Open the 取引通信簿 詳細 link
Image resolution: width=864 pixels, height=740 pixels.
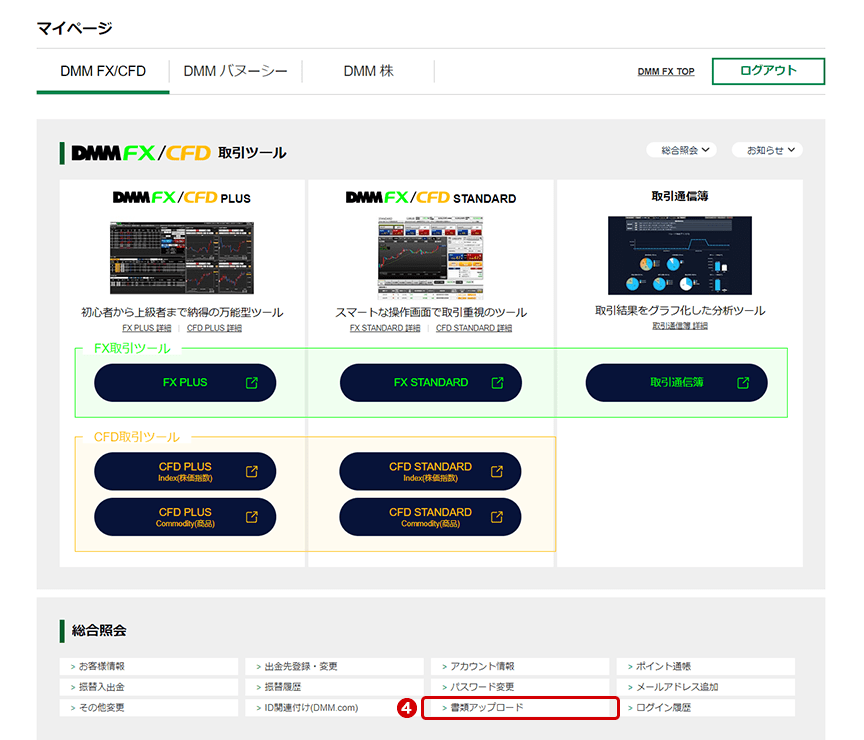[680, 326]
